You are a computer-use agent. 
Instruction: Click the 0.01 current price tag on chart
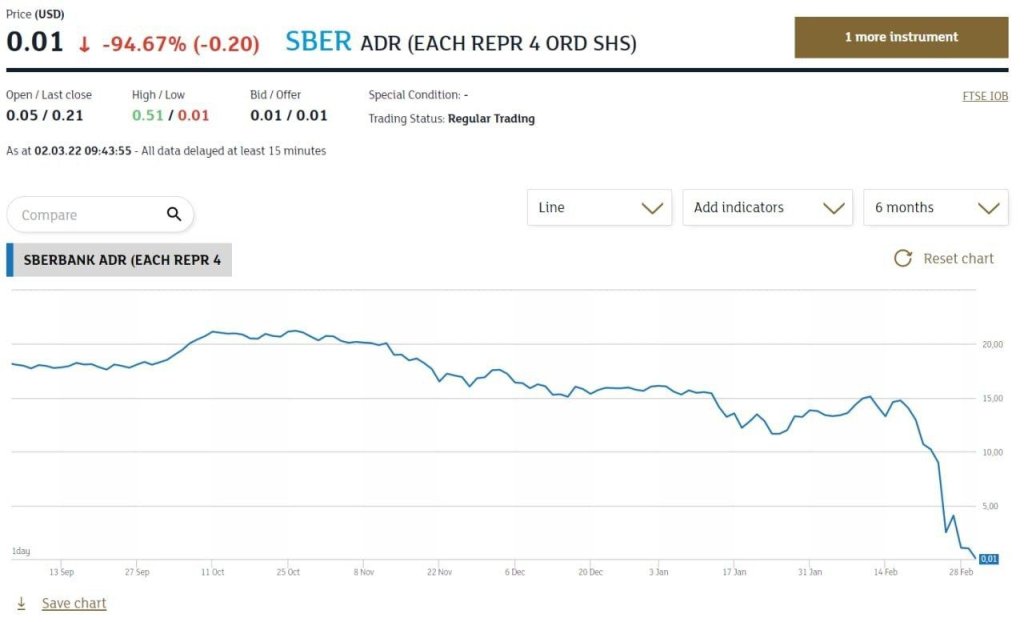988,559
